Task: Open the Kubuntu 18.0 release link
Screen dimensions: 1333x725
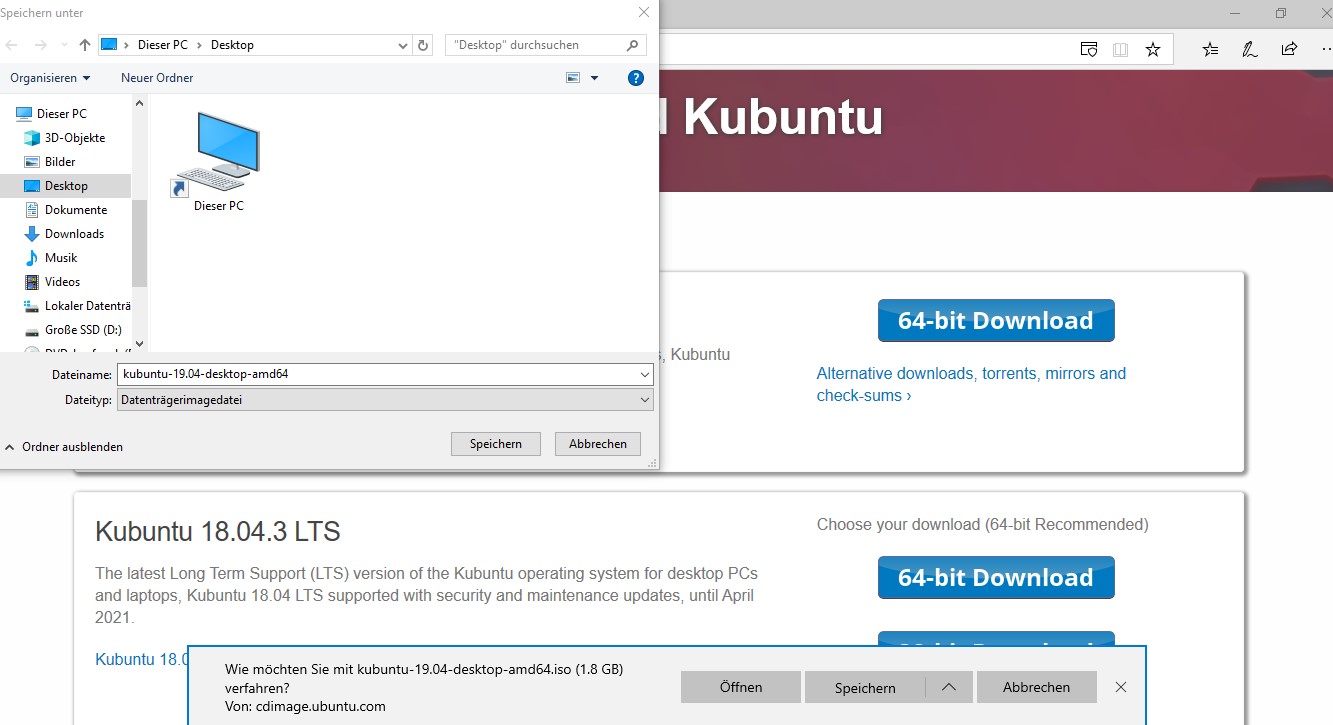Action: [x=142, y=659]
